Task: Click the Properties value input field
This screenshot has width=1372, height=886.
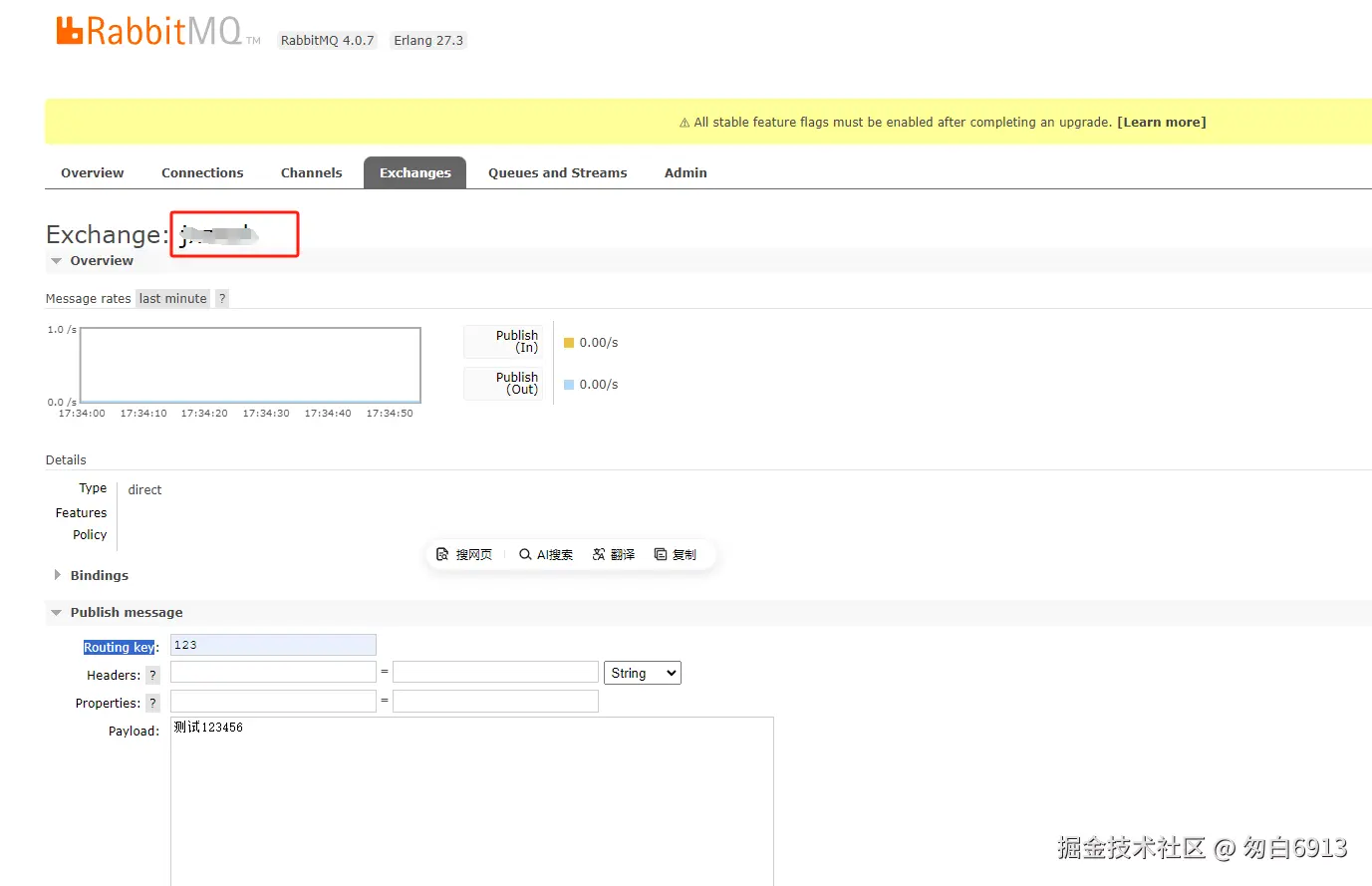Action: 495,701
